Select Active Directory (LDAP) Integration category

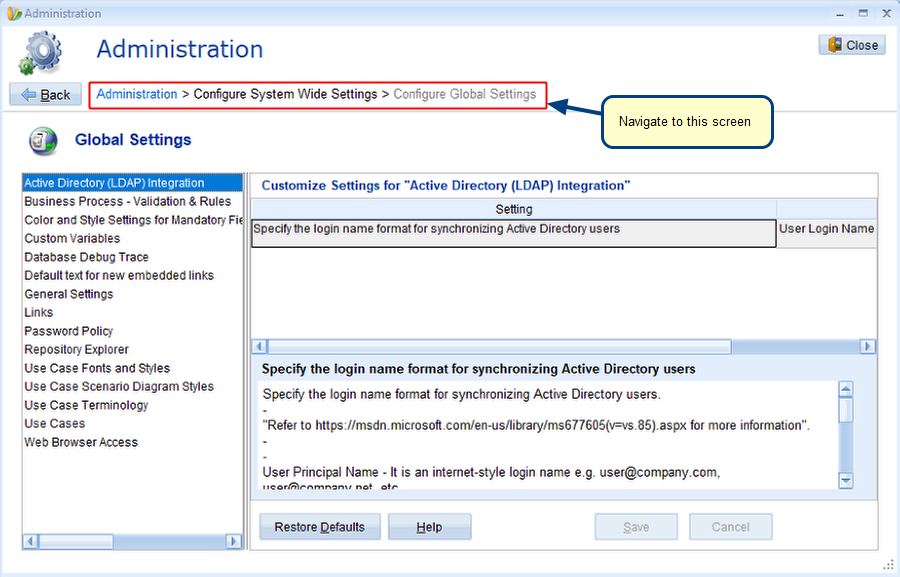click(x=114, y=183)
